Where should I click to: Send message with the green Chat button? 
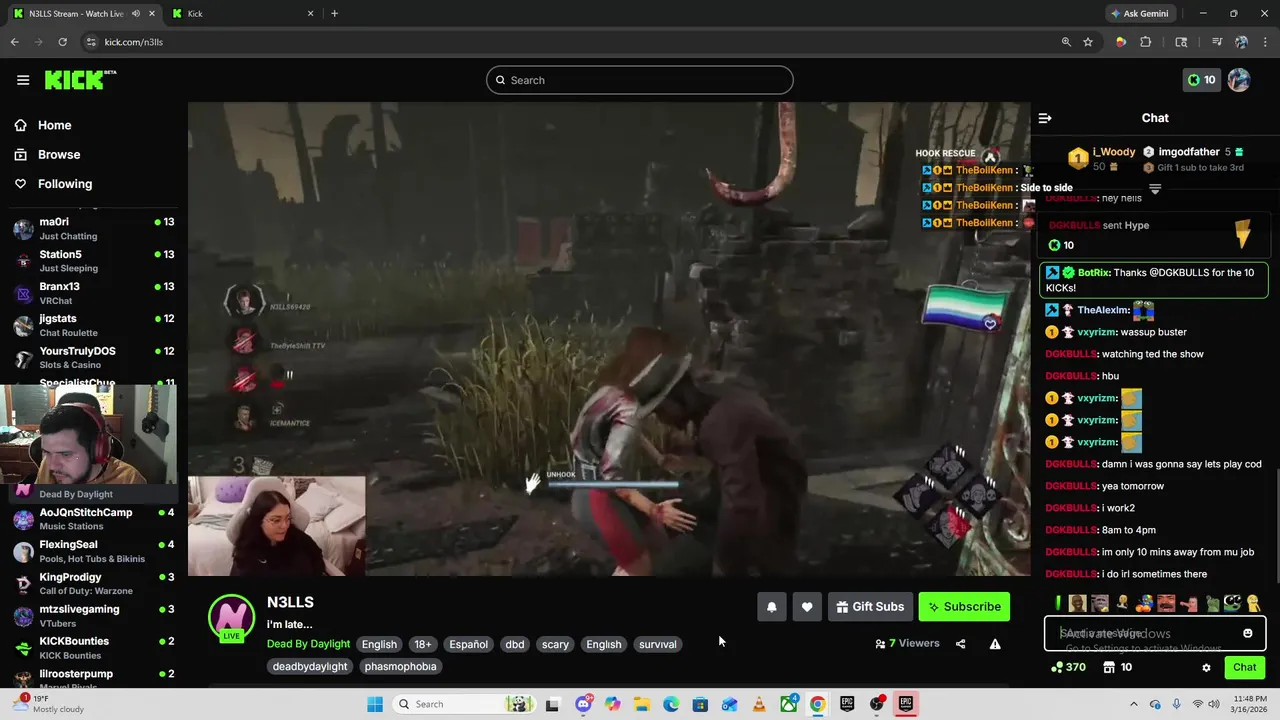[x=1244, y=667]
